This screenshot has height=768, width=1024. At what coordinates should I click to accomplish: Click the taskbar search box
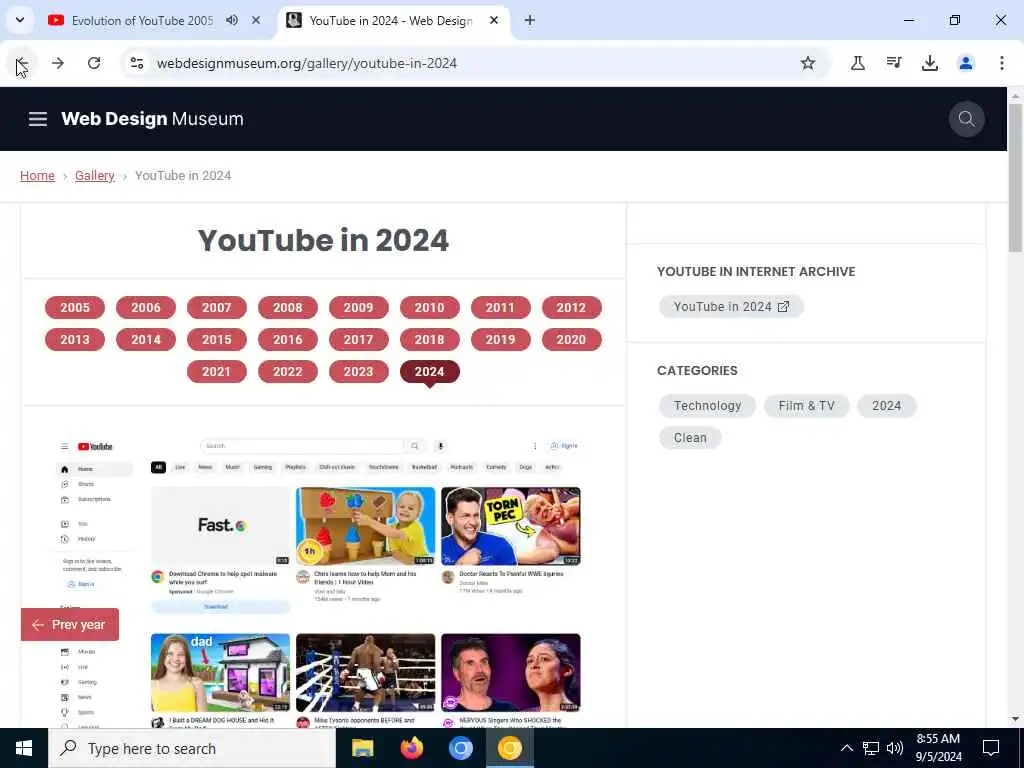[x=192, y=748]
